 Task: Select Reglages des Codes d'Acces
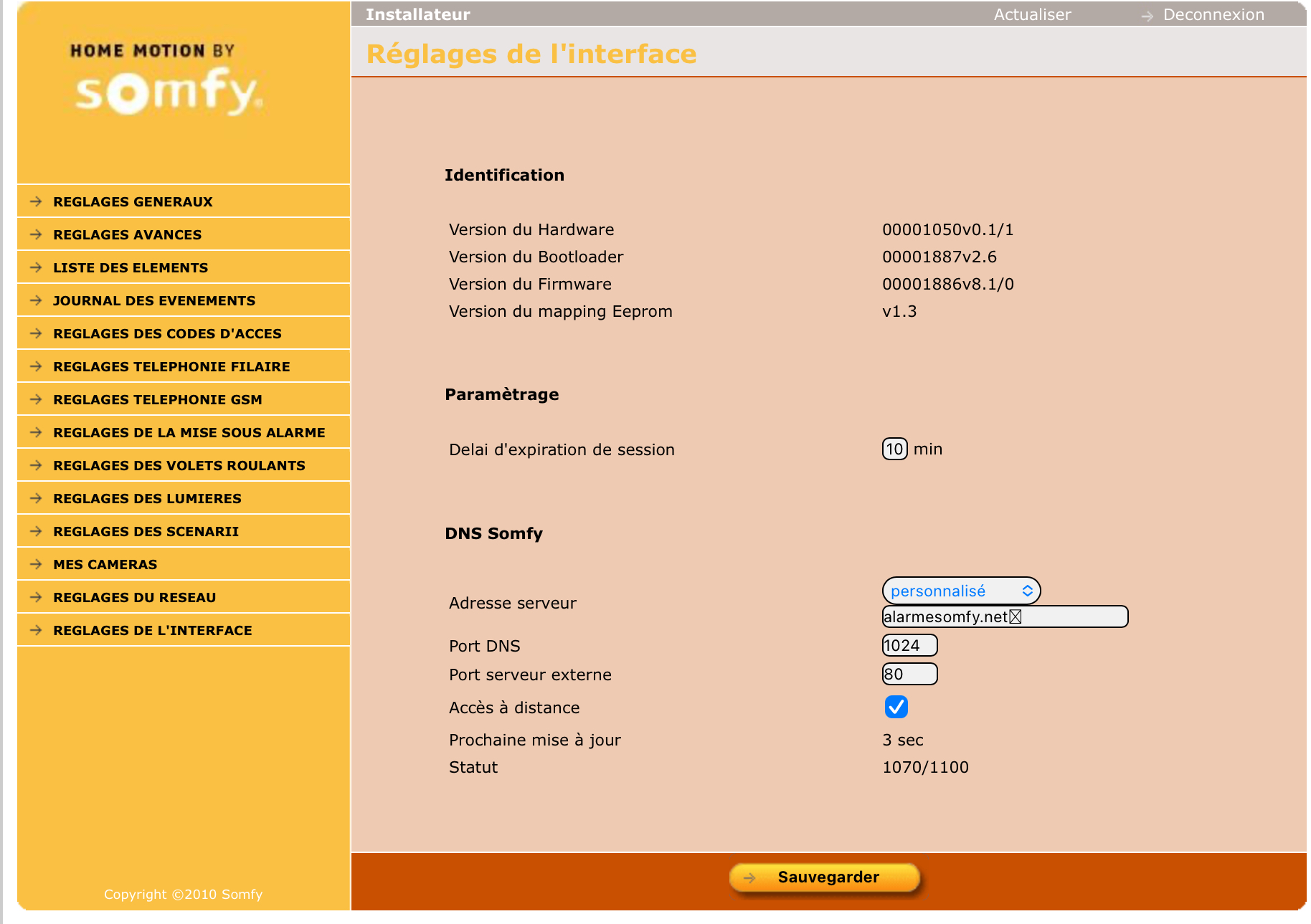(167, 334)
